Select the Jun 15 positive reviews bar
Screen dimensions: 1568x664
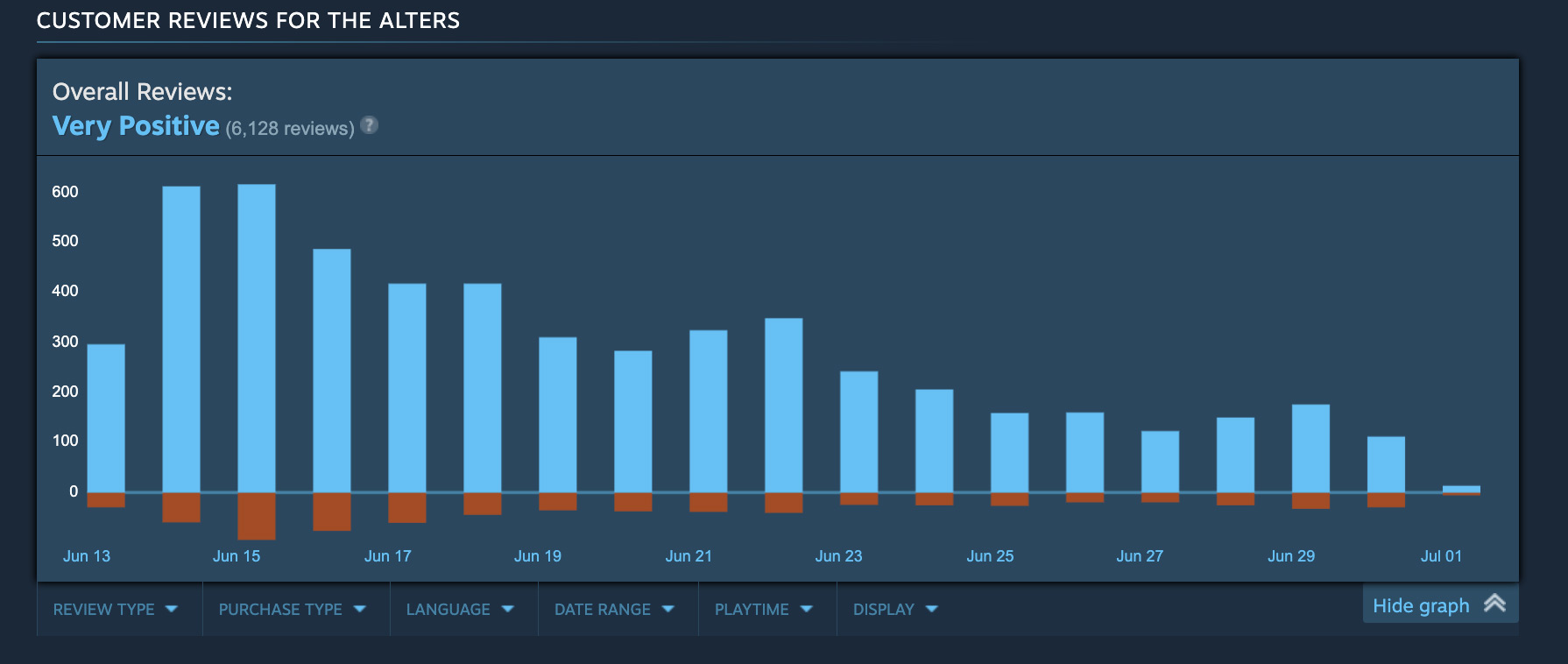point(257,338)
